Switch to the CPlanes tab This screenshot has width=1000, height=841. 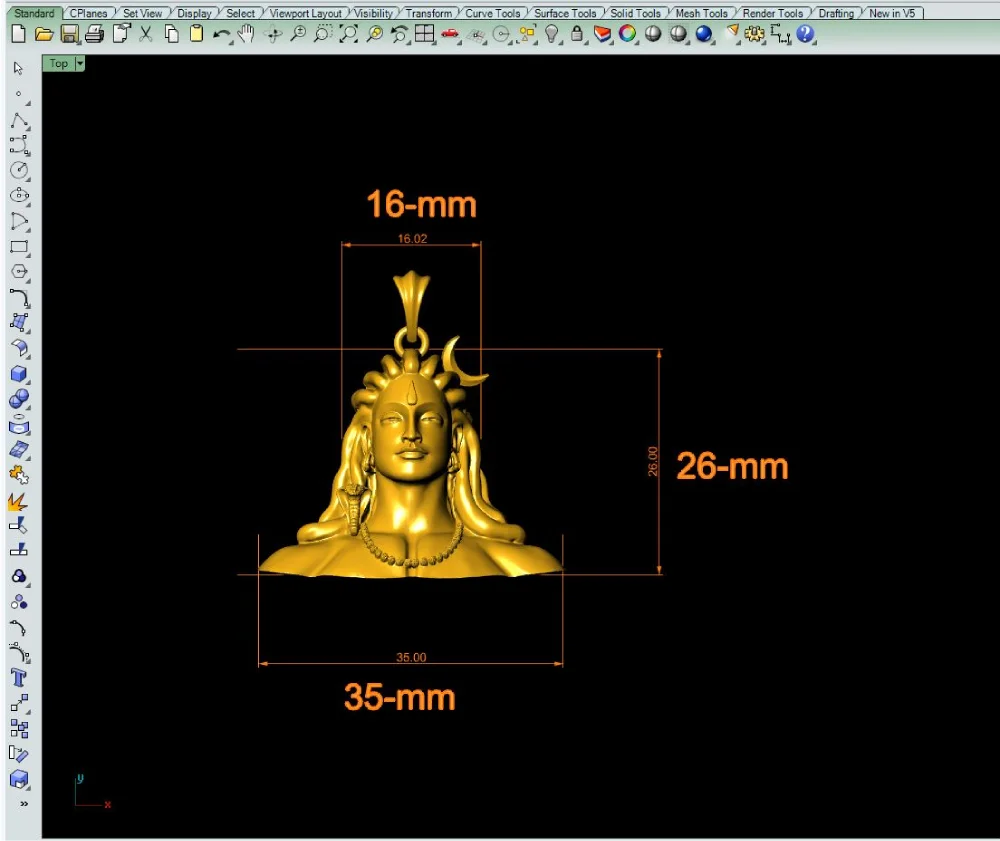[x=89, y=13]
